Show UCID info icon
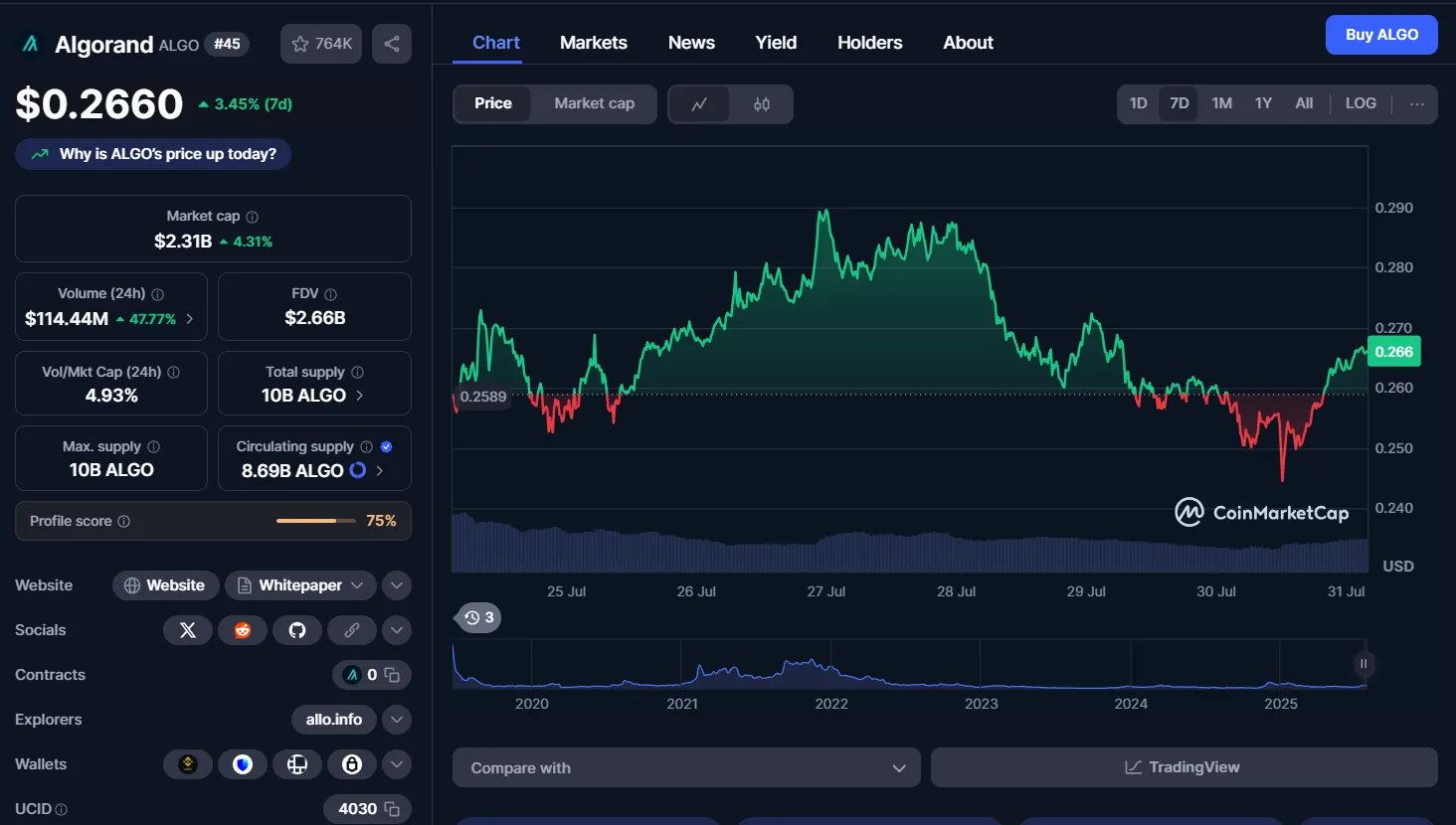Screen dimensions: 1456x825 (x=62, y=810)
